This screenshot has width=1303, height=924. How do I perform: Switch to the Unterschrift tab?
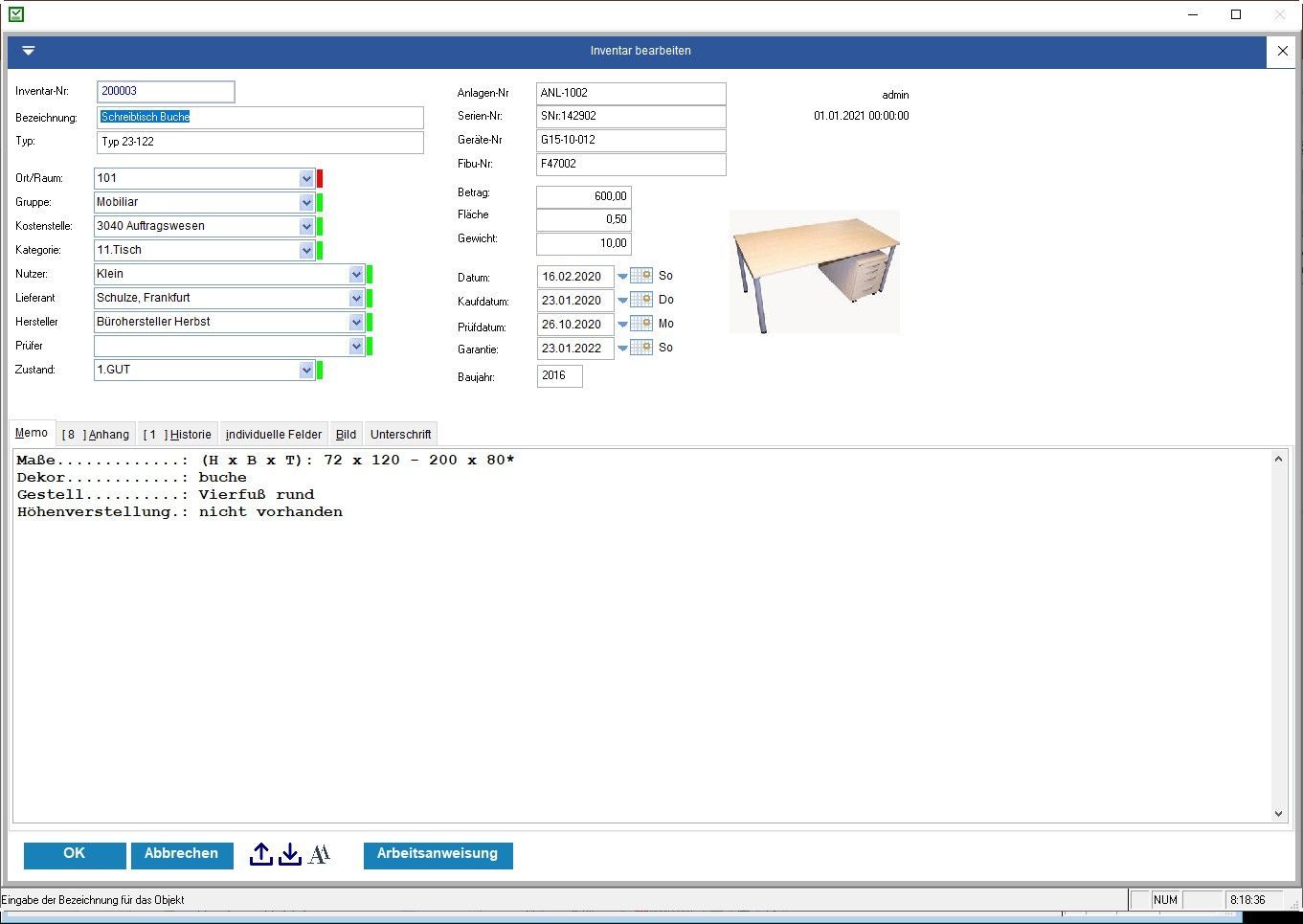(x=400, y=435)
